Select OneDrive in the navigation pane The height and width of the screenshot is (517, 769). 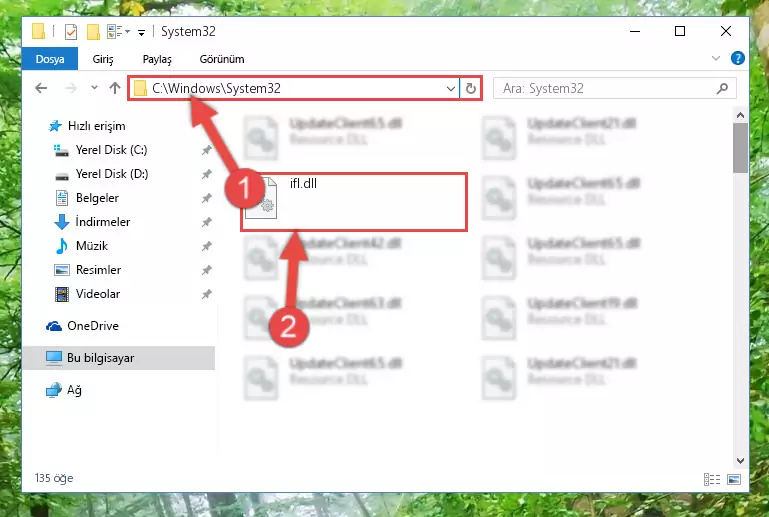(x=93, y=326)
